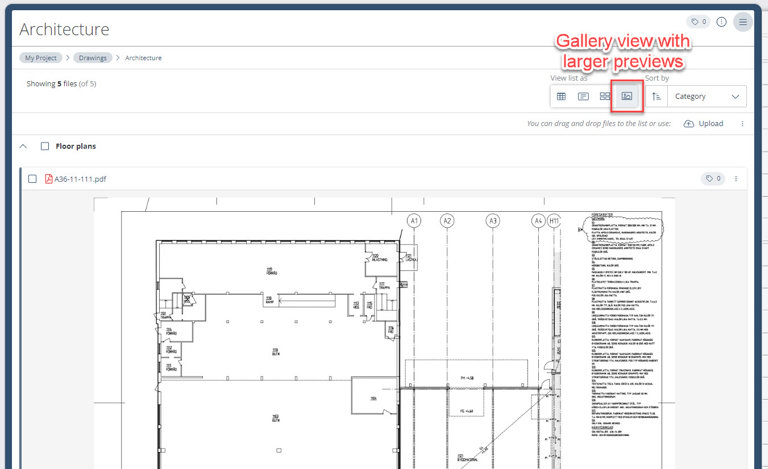Open the Sort by Category dropdown

(x=707, y=96)
